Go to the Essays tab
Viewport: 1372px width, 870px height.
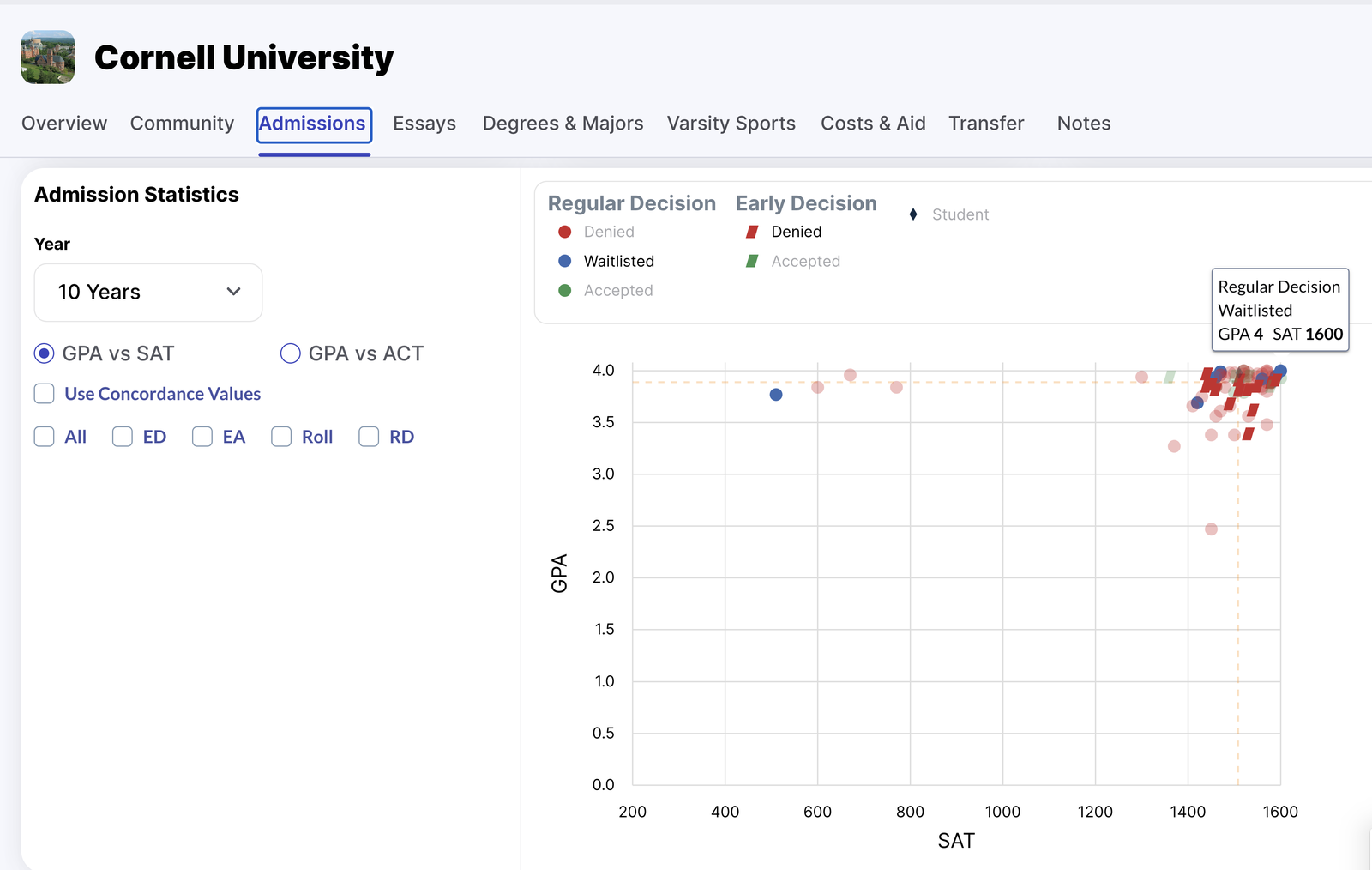click(x=424, y=124)
